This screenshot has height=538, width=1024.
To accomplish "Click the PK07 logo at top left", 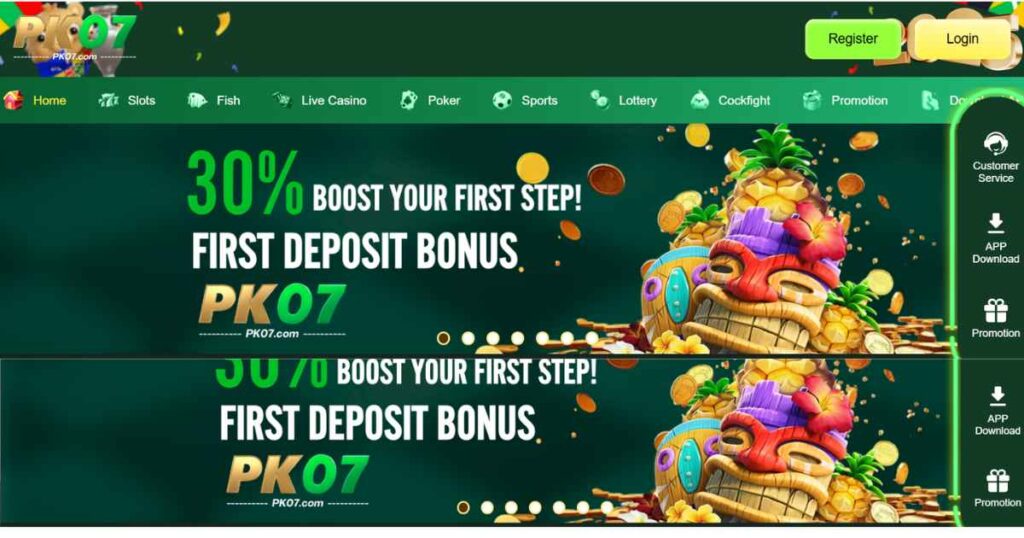I will click(74, 37).
